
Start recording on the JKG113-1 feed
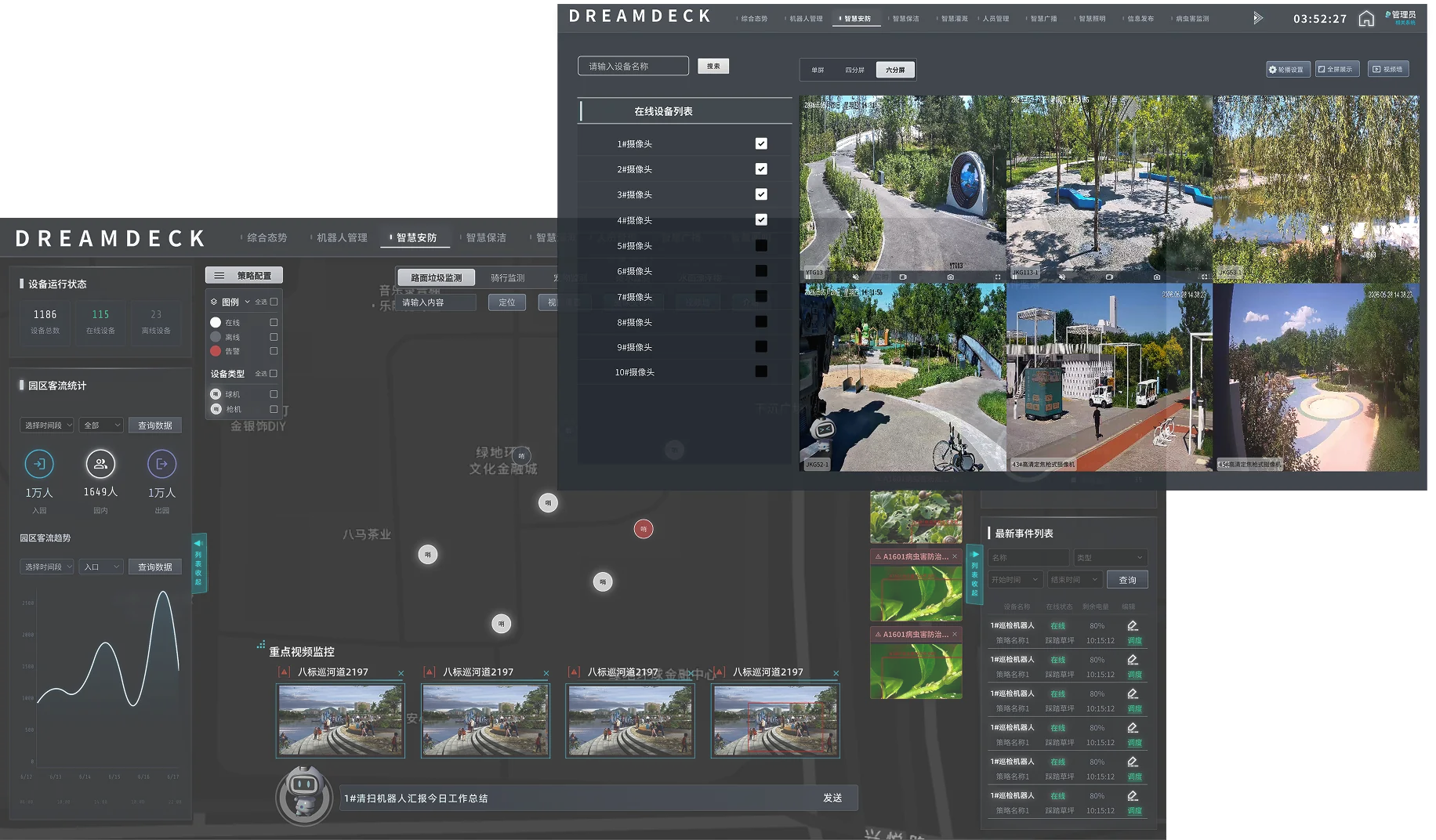[x=1109, y=277]
